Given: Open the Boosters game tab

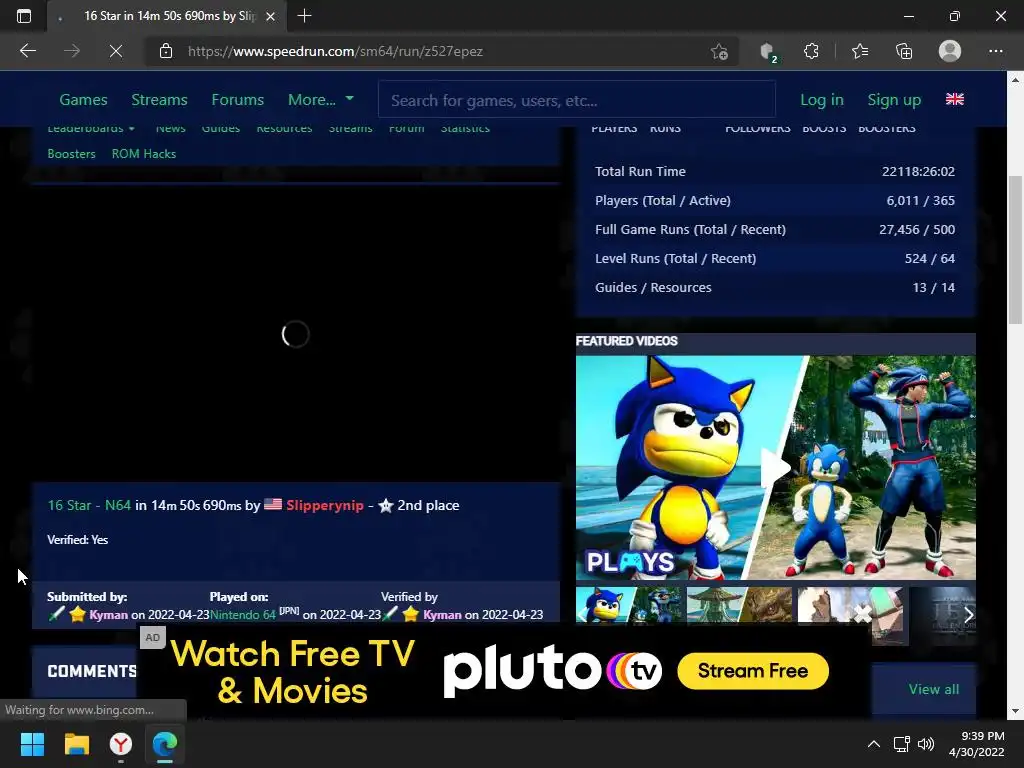Looking at the screenshot, I should (x=71, y=153).
